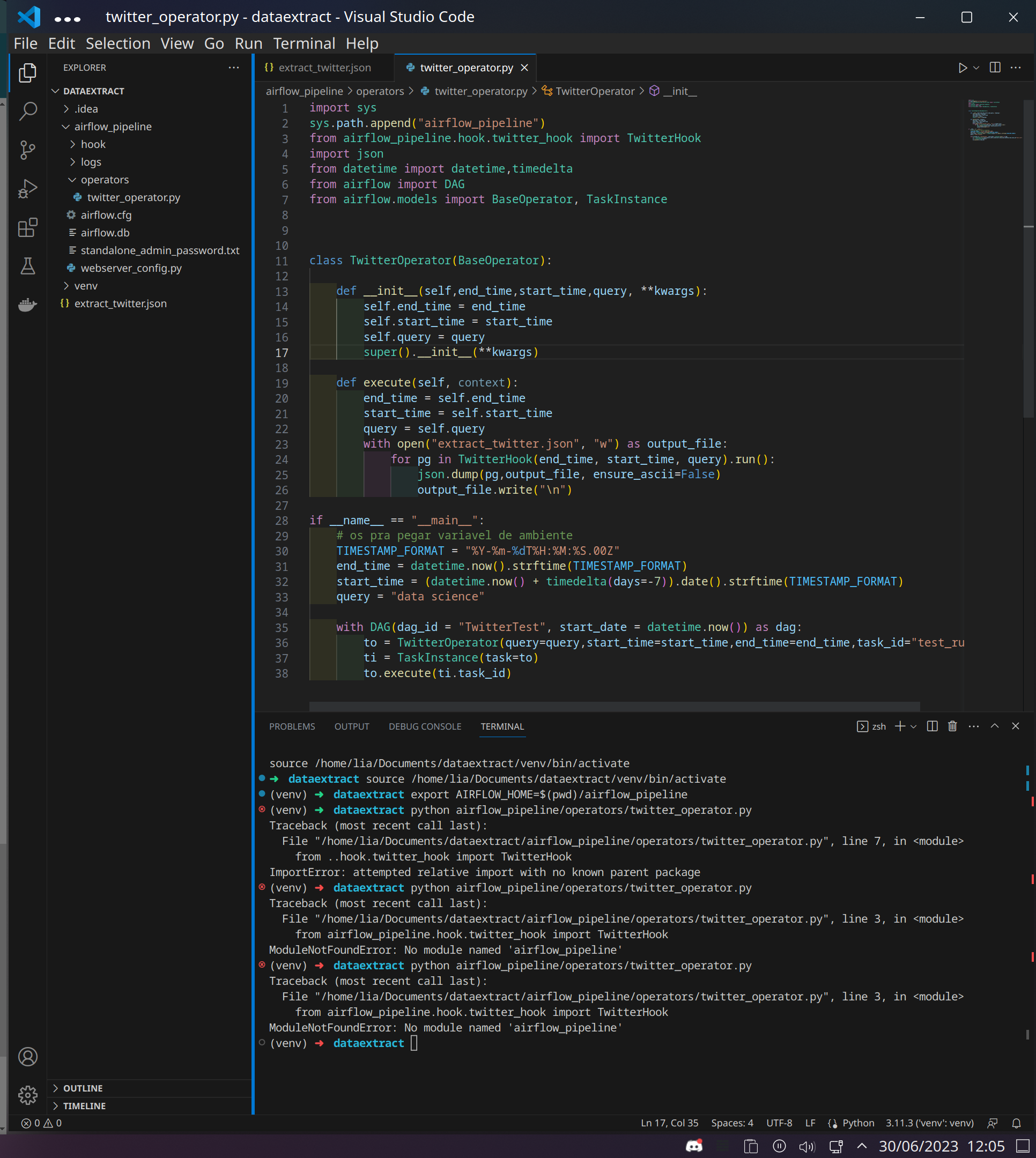The image size is (1036, 1158).
Task: Open notifications bell in status bar
Action: pos(1016,1123)
